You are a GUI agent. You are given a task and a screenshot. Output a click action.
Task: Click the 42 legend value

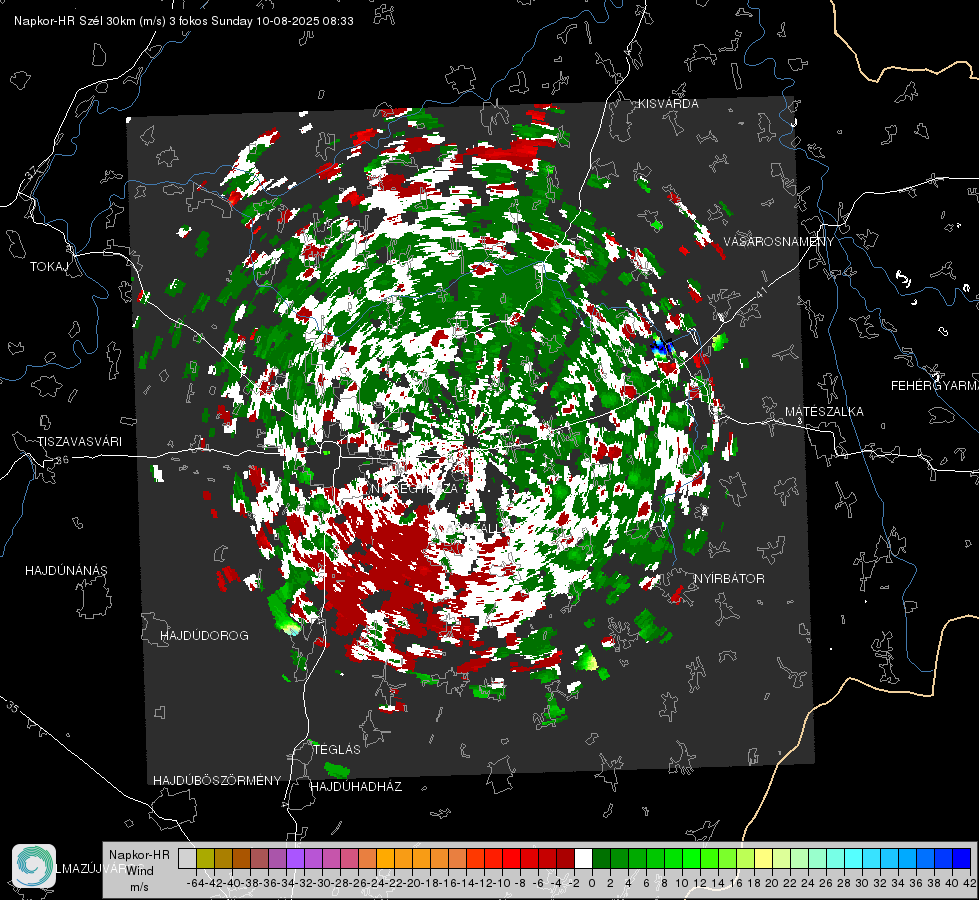(970, 883)
